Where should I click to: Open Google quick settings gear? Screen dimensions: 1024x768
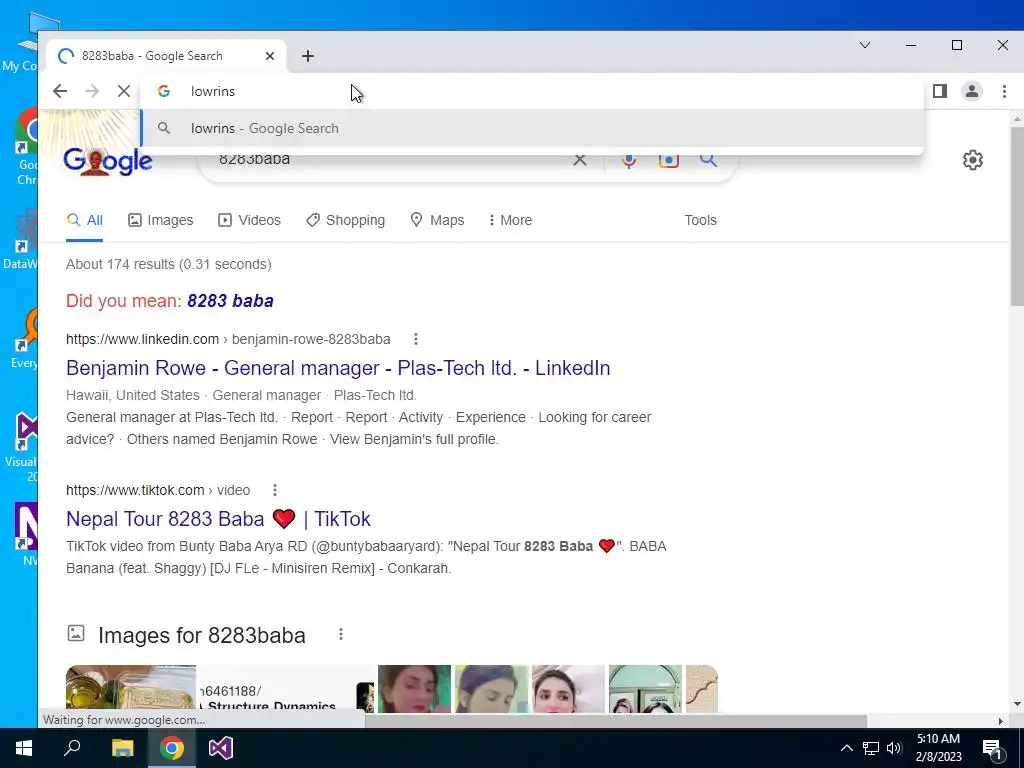click(x=973, y=160)
